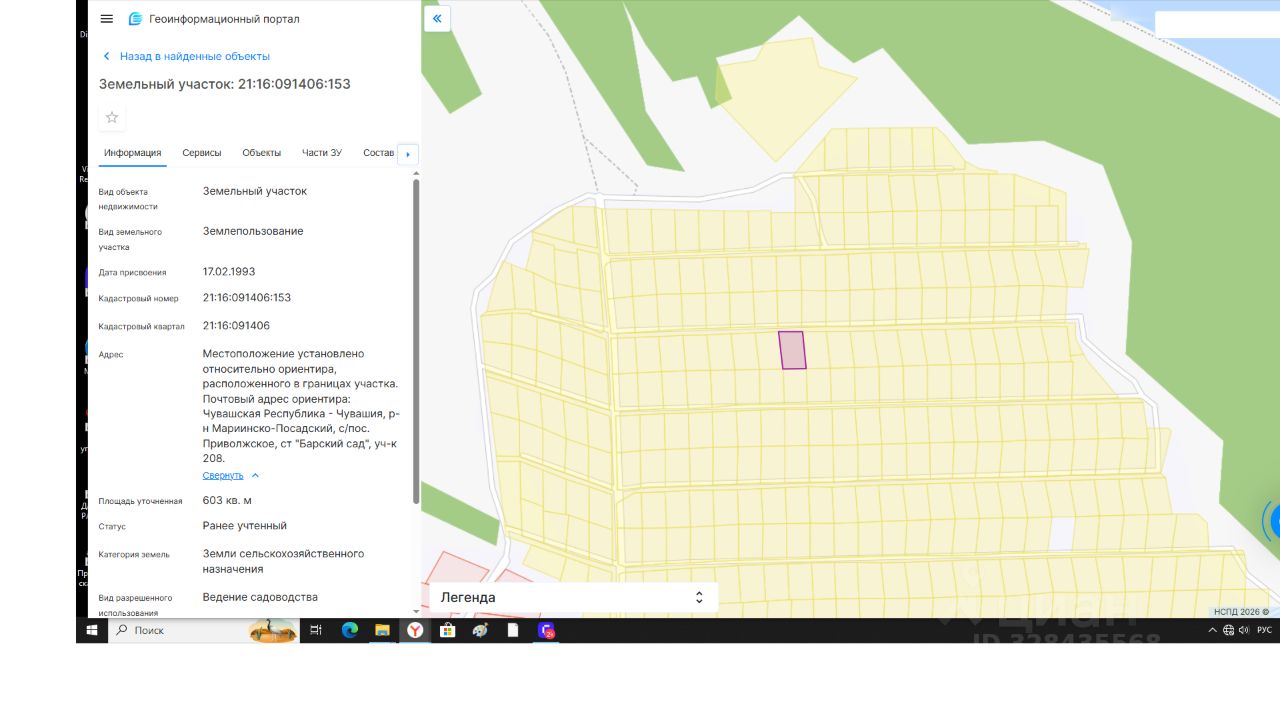The image size is (1280, 720).
Task: Show more tabs with the right arrow
Action: (408, 154)
